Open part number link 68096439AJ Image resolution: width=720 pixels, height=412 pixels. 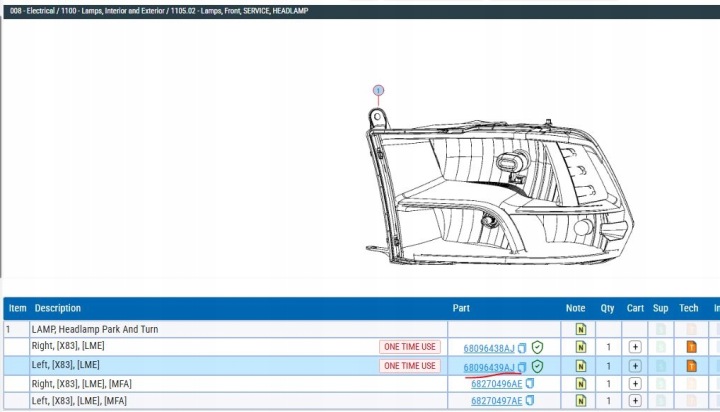[x=489, y=367]
